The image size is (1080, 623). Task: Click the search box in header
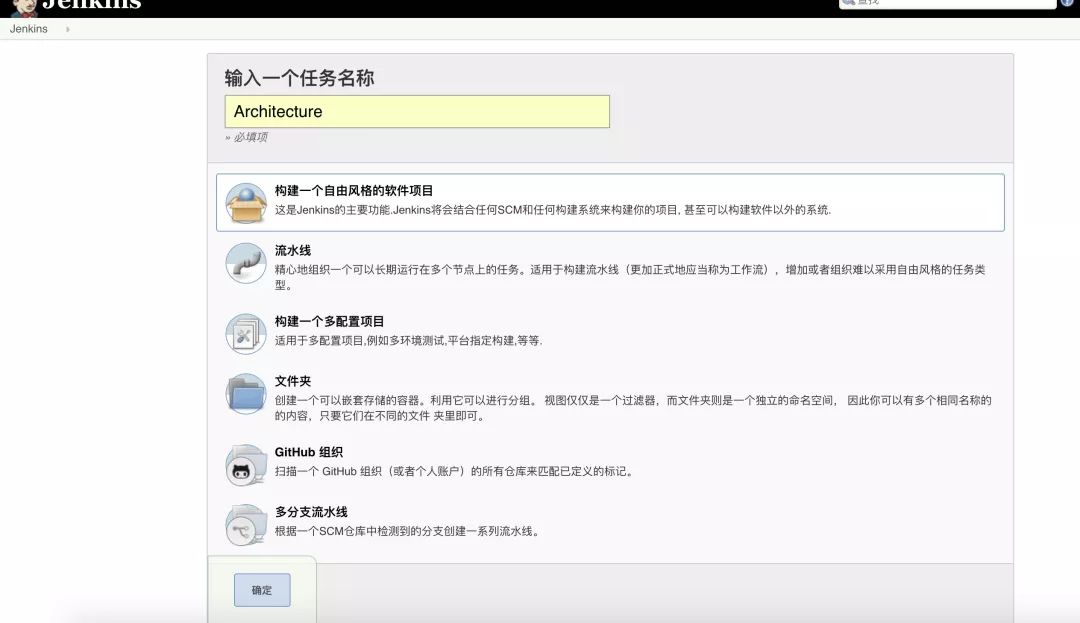947,3
